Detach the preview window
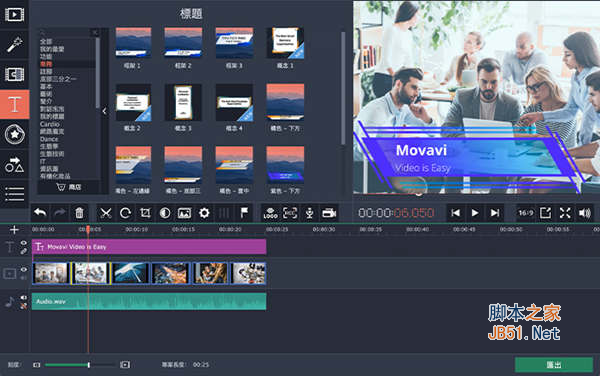Screen dimensions: 600x377 (545, 213)
